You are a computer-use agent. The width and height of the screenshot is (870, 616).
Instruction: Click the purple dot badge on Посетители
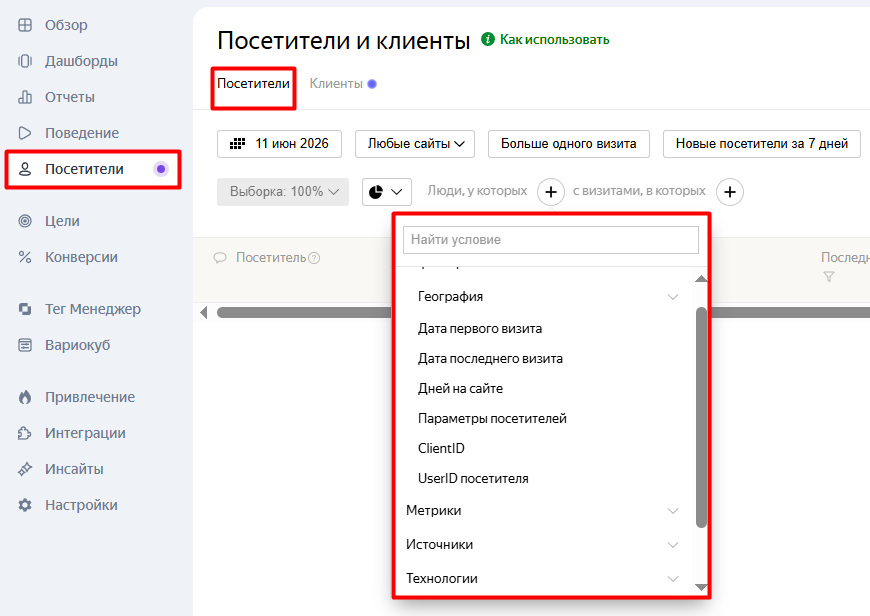click(161, 169)
